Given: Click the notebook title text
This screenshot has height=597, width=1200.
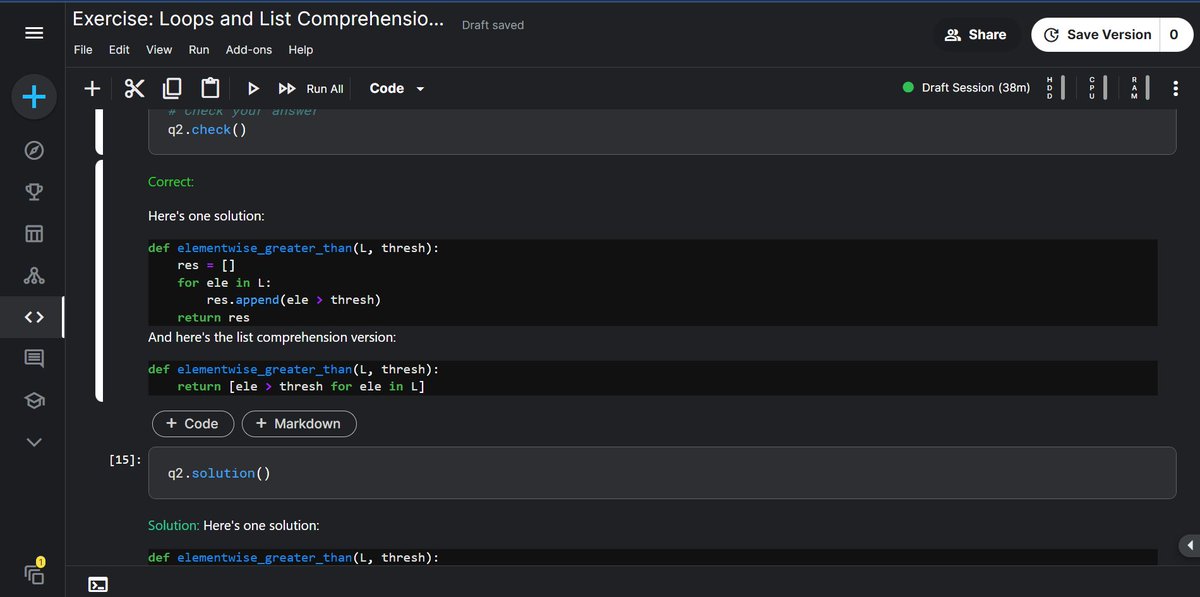Looking at the screenshot, I should (x=258, y=19).
